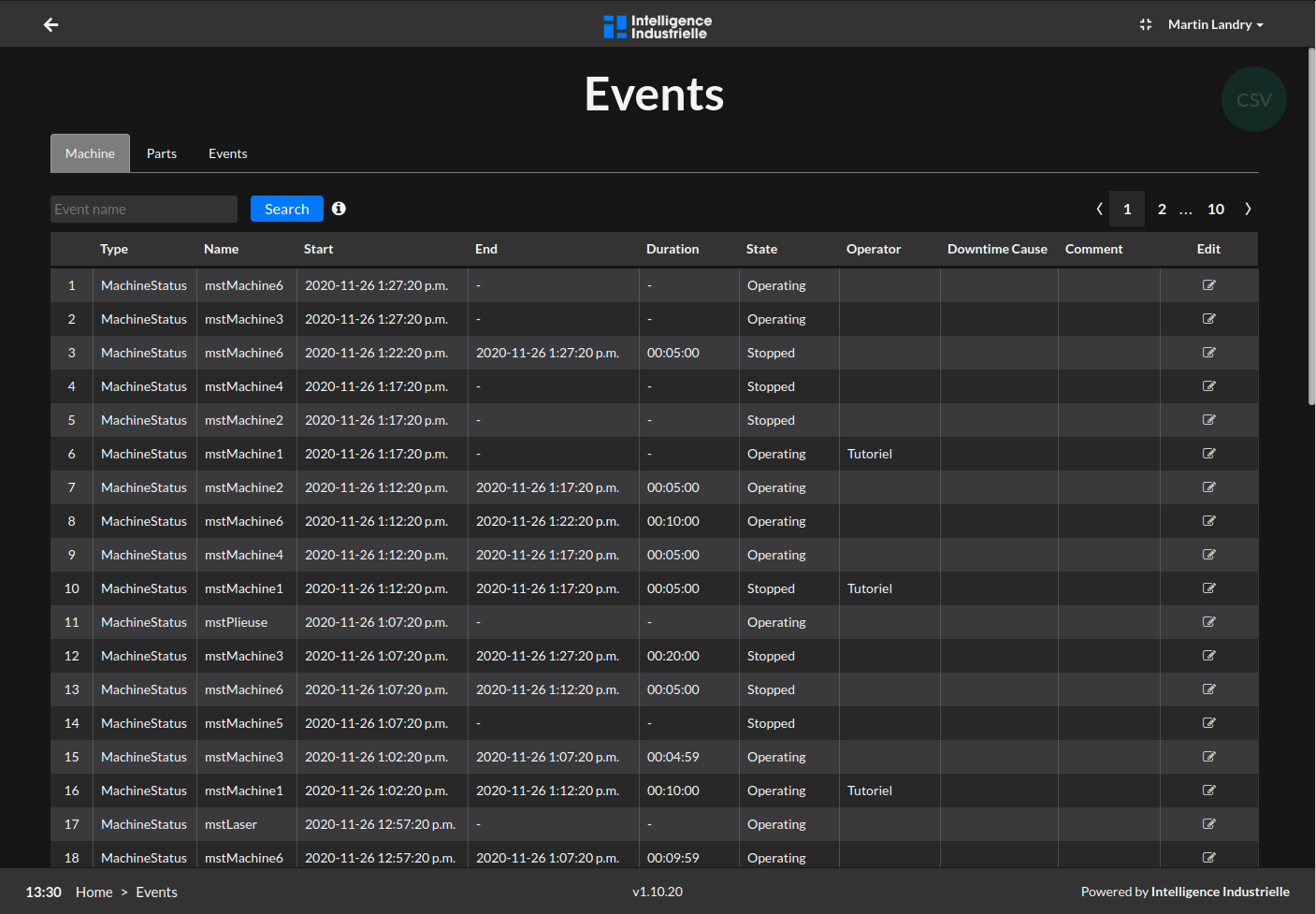Switch to the Parts tab
Screen dimensions: 1316x914
pyautogui.click(x=162, y=153)
